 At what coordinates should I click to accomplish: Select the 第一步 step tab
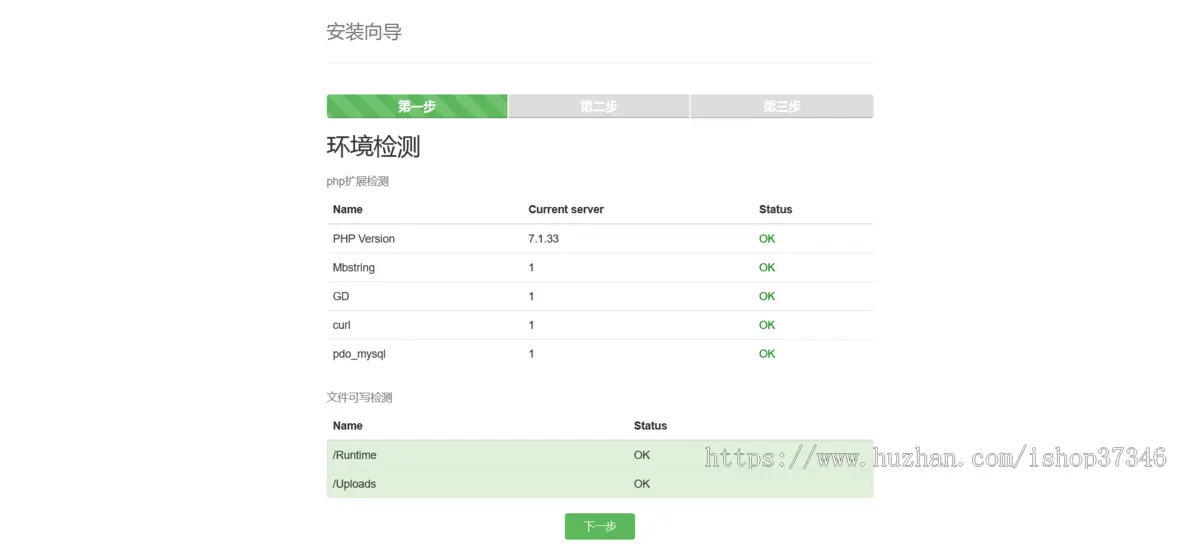(417, 106)
